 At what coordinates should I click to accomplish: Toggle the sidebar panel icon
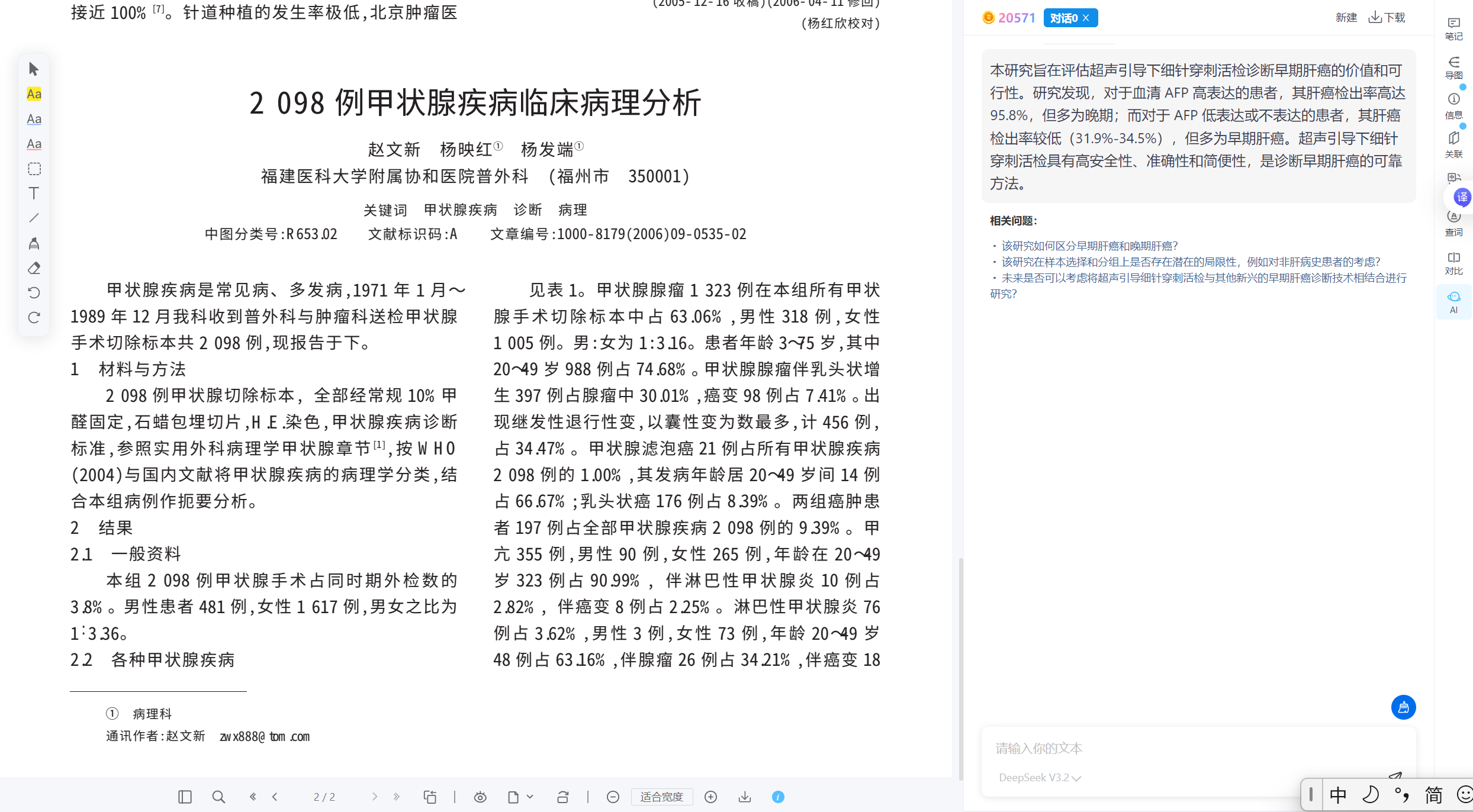click(185, 797)
